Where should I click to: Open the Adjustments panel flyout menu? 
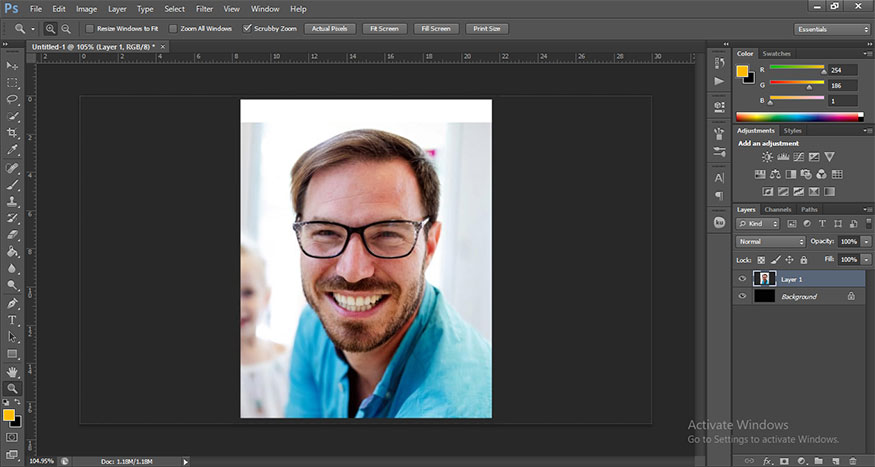(x=868, y=131)
